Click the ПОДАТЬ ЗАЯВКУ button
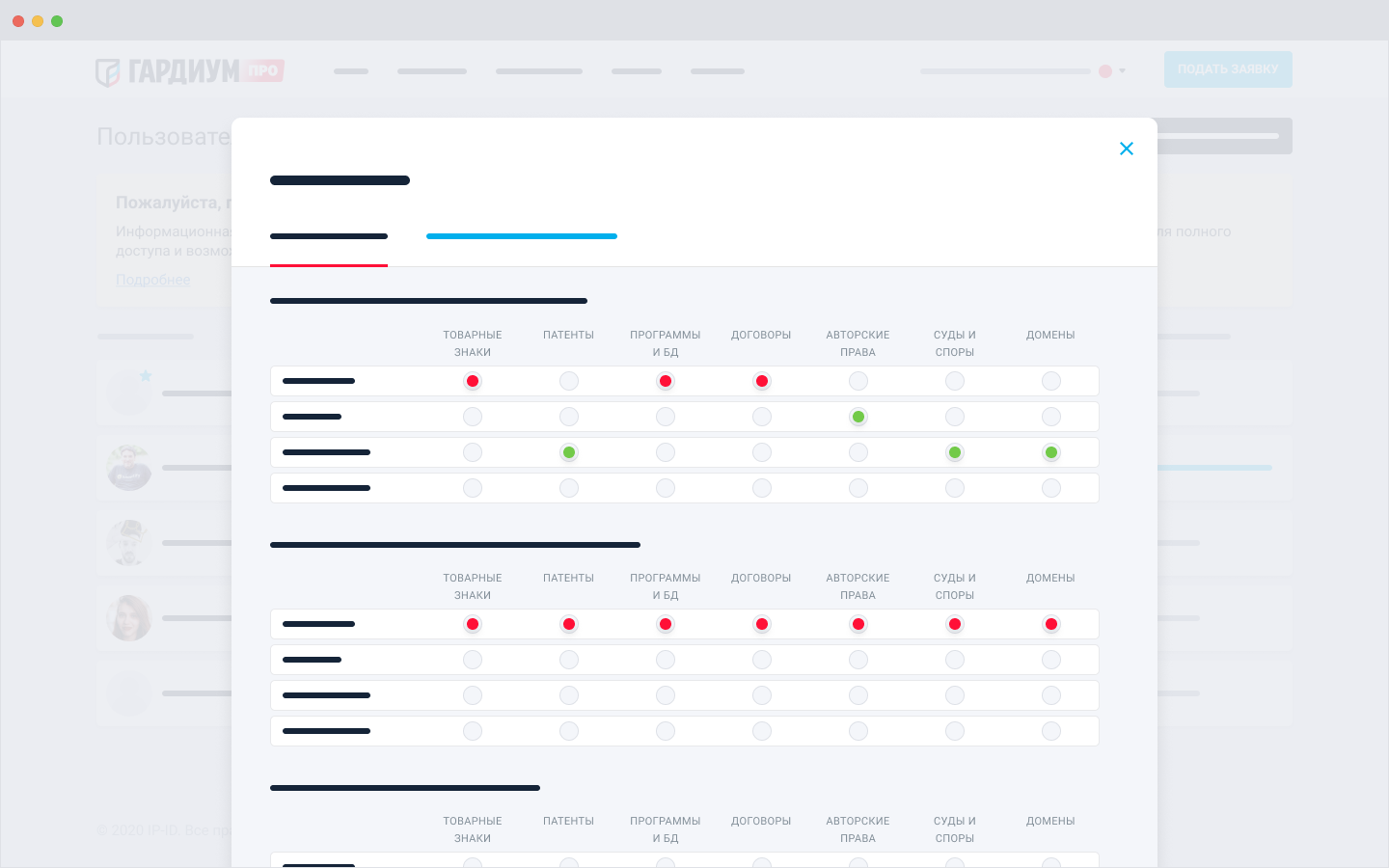Screen dimensions: 1389x868 [1228, 69]
